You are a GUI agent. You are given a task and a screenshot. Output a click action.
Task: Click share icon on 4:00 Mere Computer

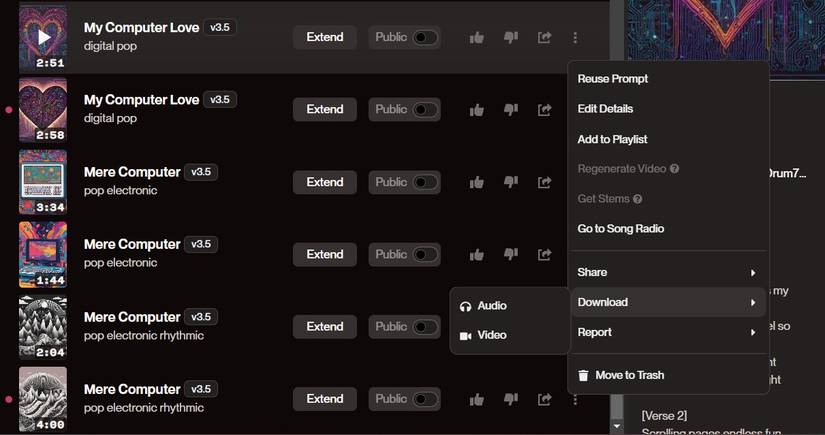545,400
